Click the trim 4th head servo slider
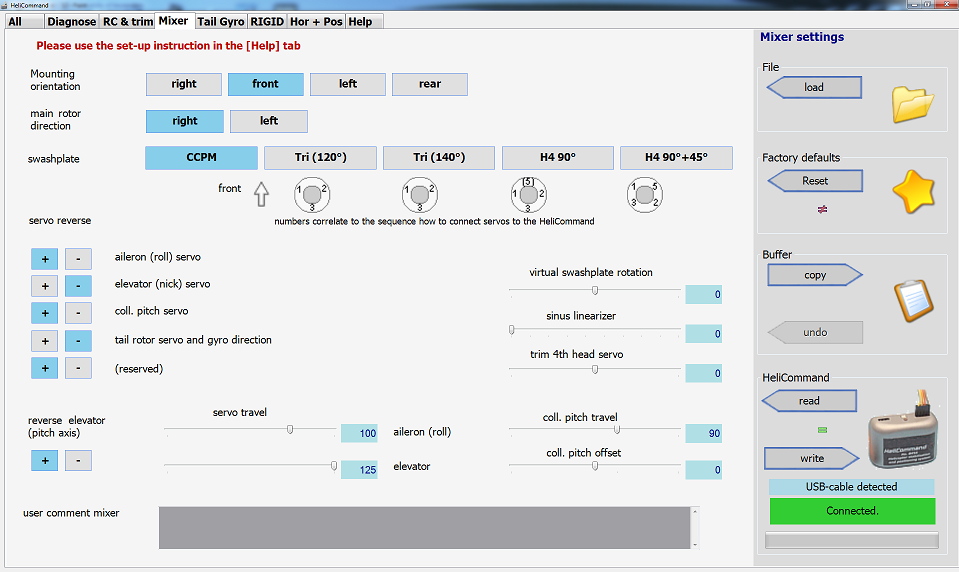 (x=594, y=369)
